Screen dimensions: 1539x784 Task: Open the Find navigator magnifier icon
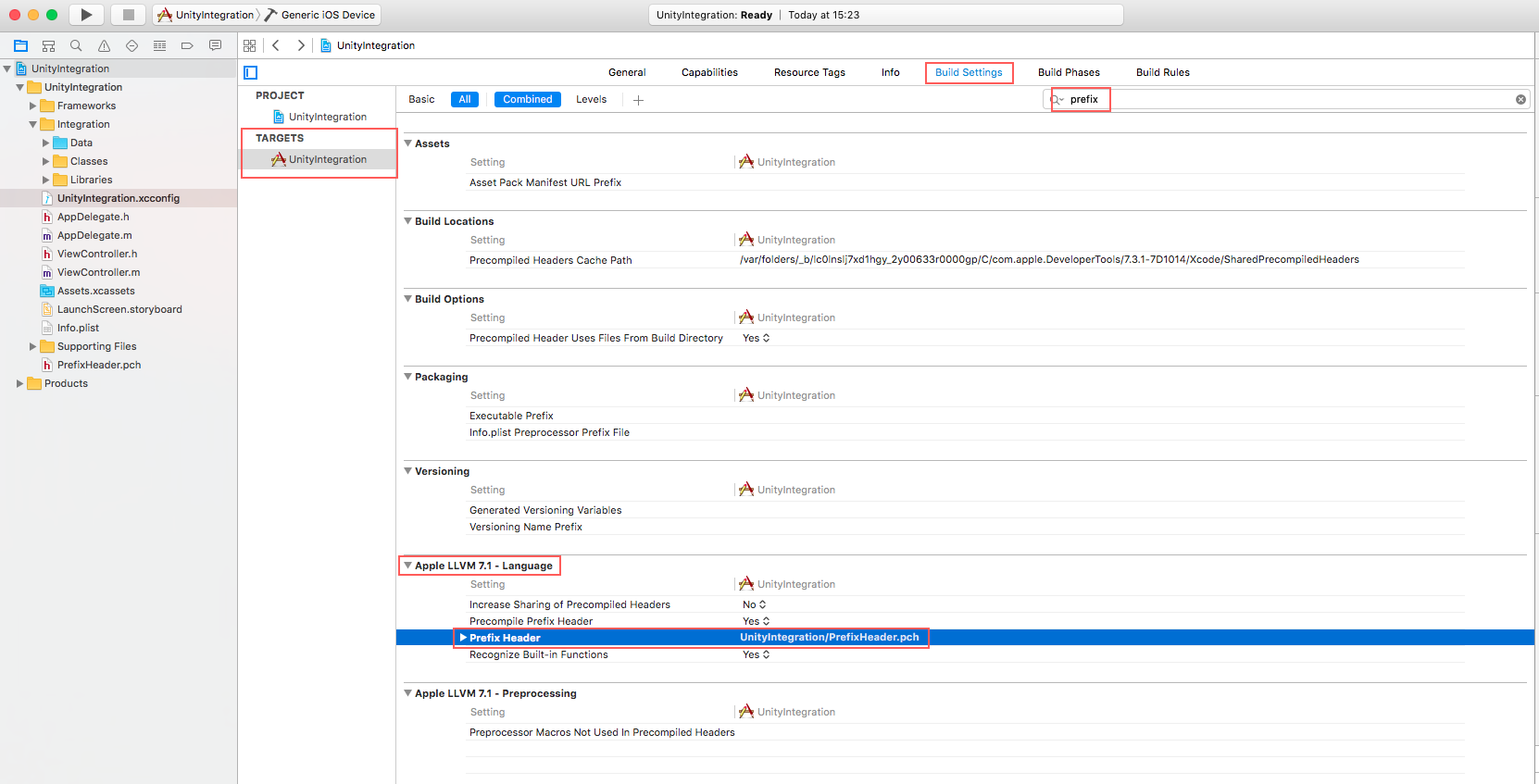76,45
